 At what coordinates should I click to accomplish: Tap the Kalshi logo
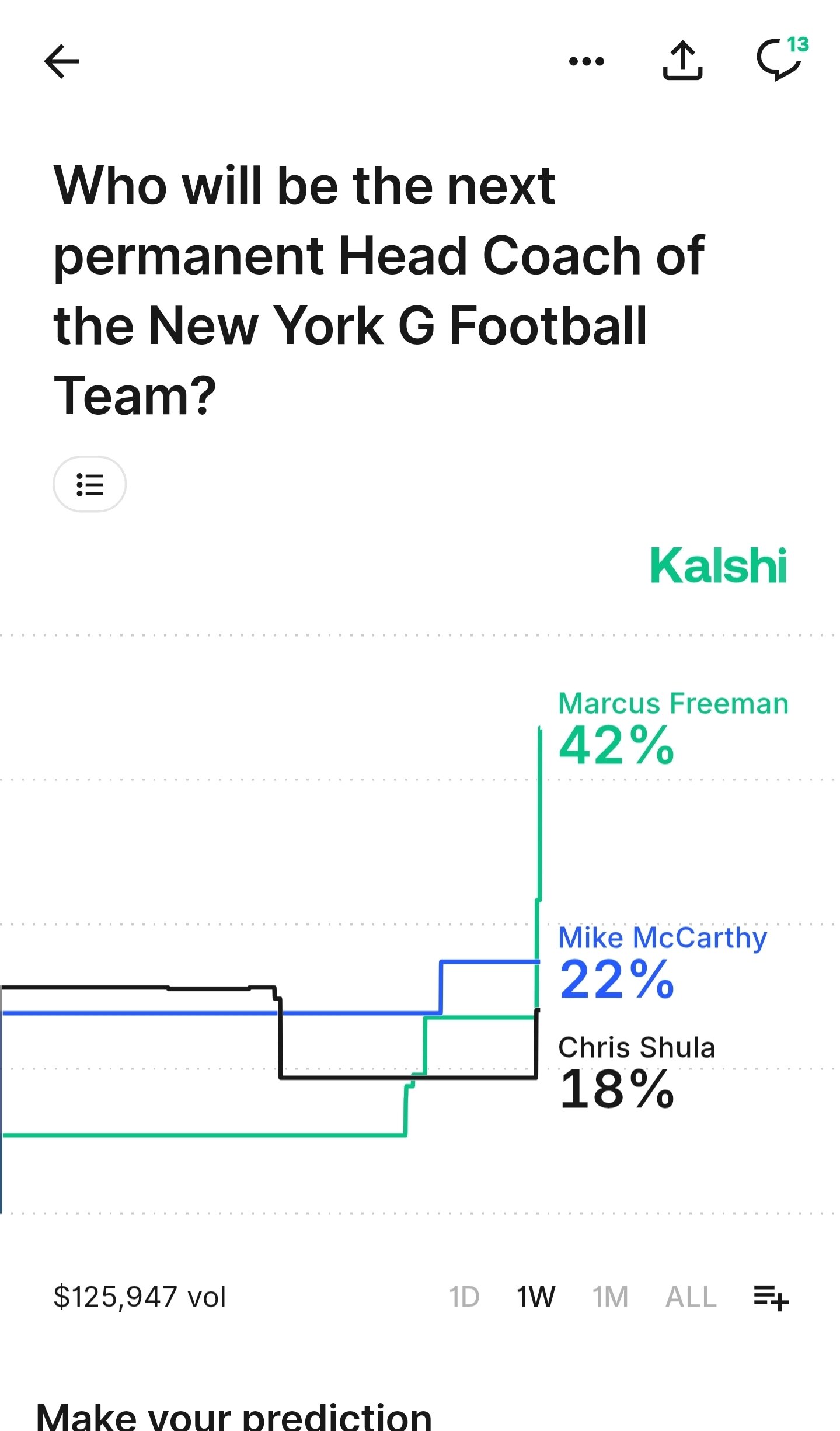[x=718, y=565]
